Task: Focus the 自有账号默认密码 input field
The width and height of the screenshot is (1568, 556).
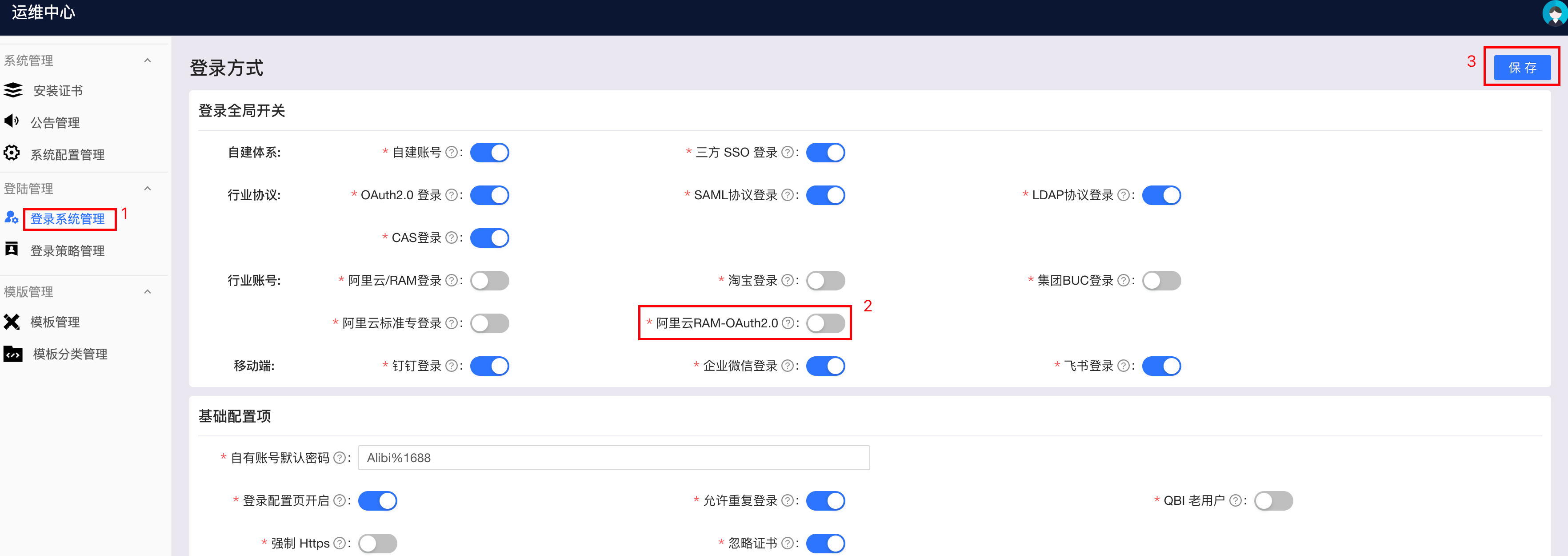Action: (614, 458)
